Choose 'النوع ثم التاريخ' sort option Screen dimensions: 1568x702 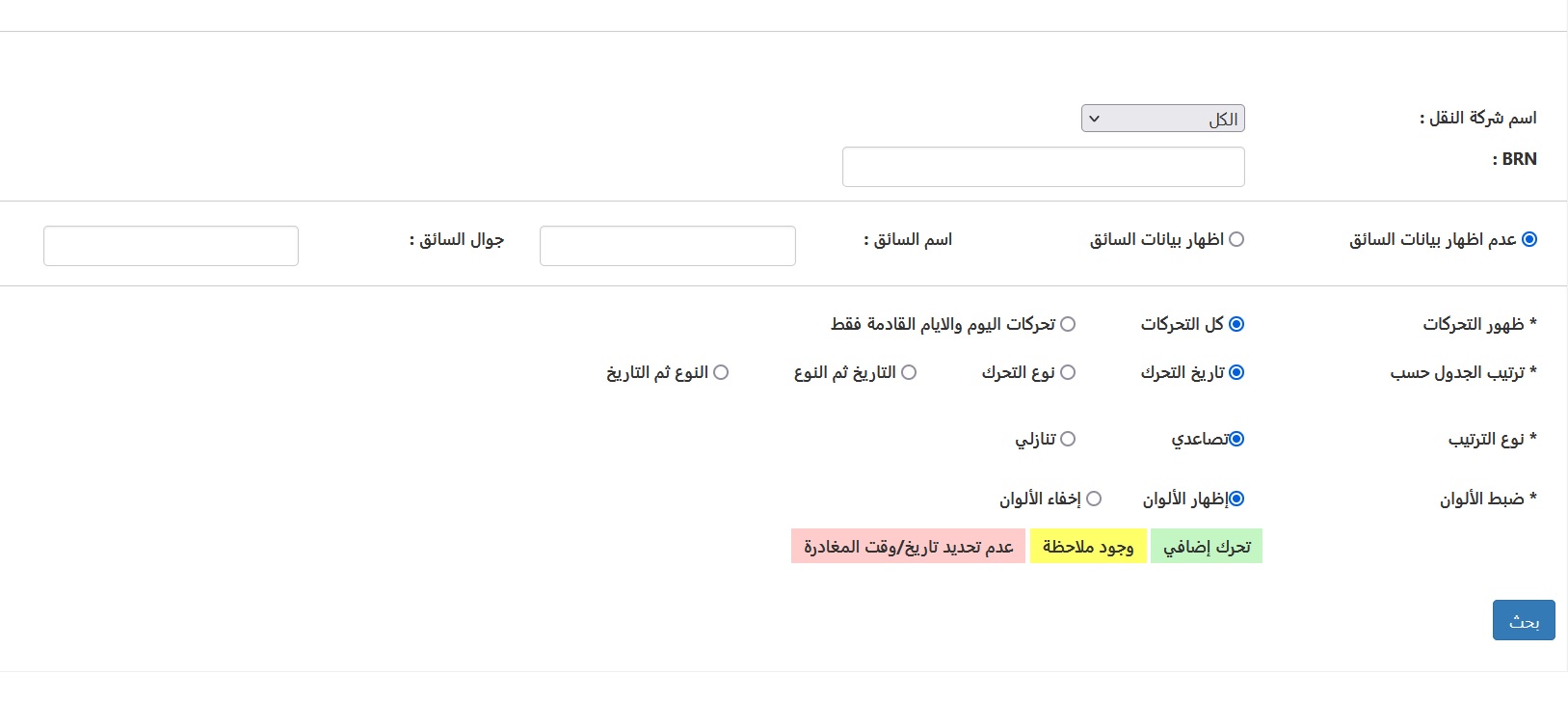tap(721, 372)
